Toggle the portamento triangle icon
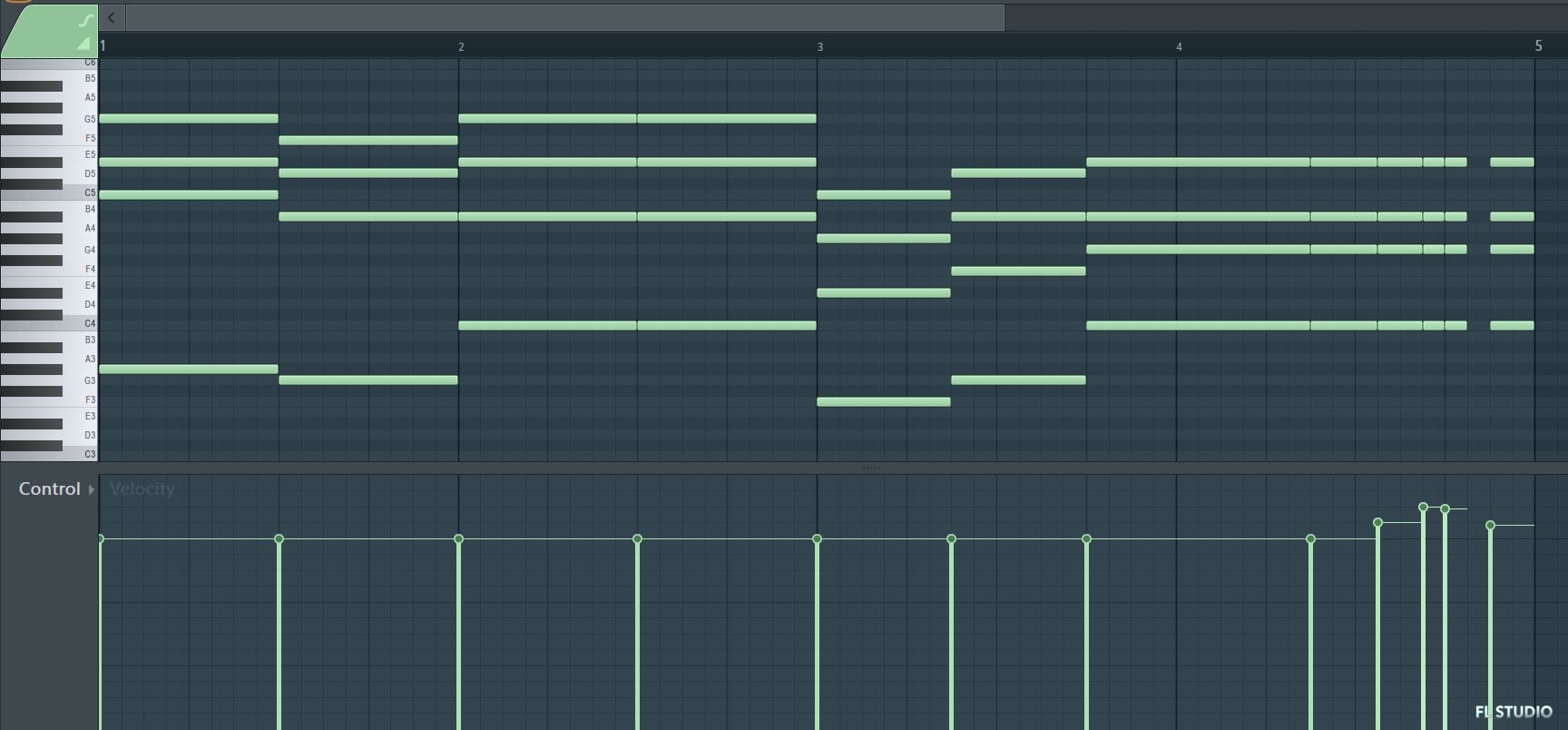Viewport: 1568px width, 730px height. [x=83, y=44]
